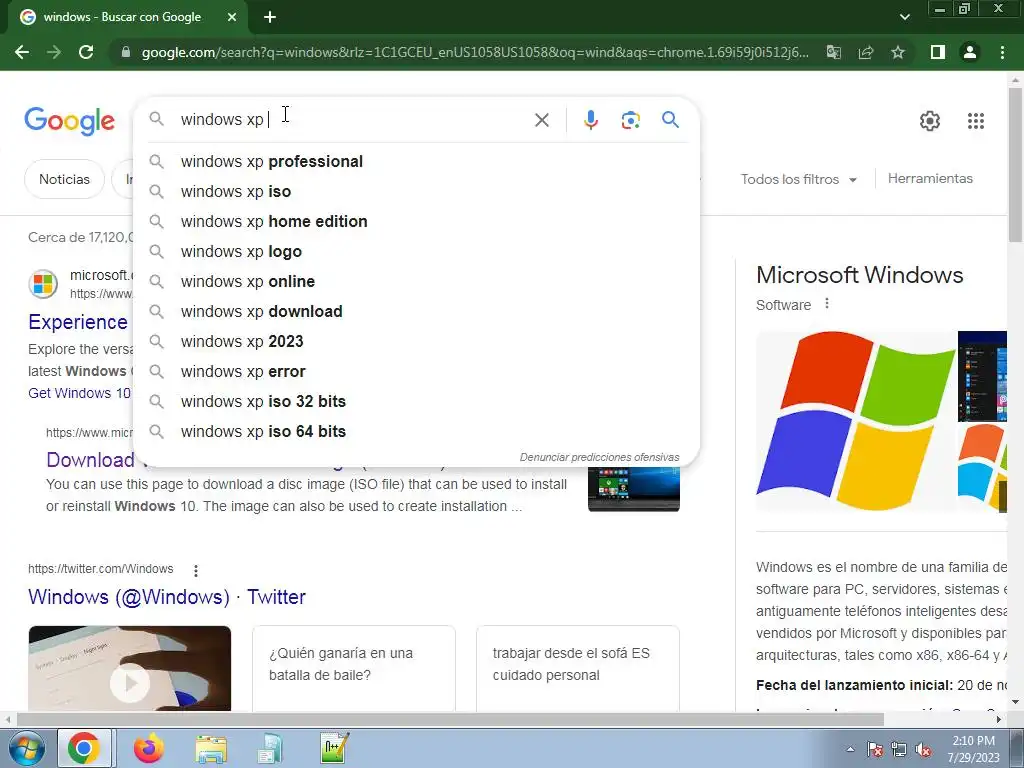Click the browser back arrow
The height and width of the screenshot is (768, 1024).
22,52
